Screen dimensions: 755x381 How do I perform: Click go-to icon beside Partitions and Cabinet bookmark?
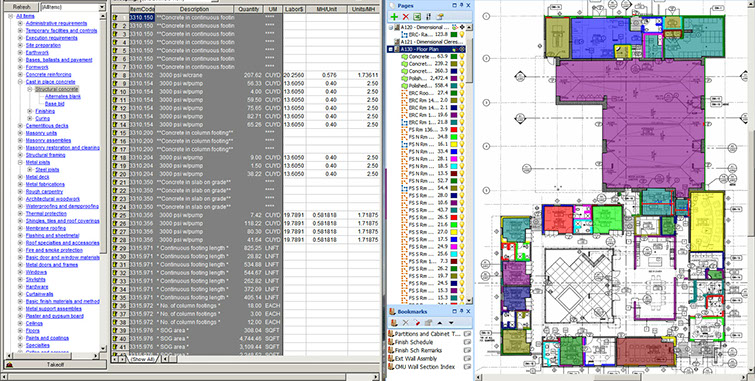466,334
